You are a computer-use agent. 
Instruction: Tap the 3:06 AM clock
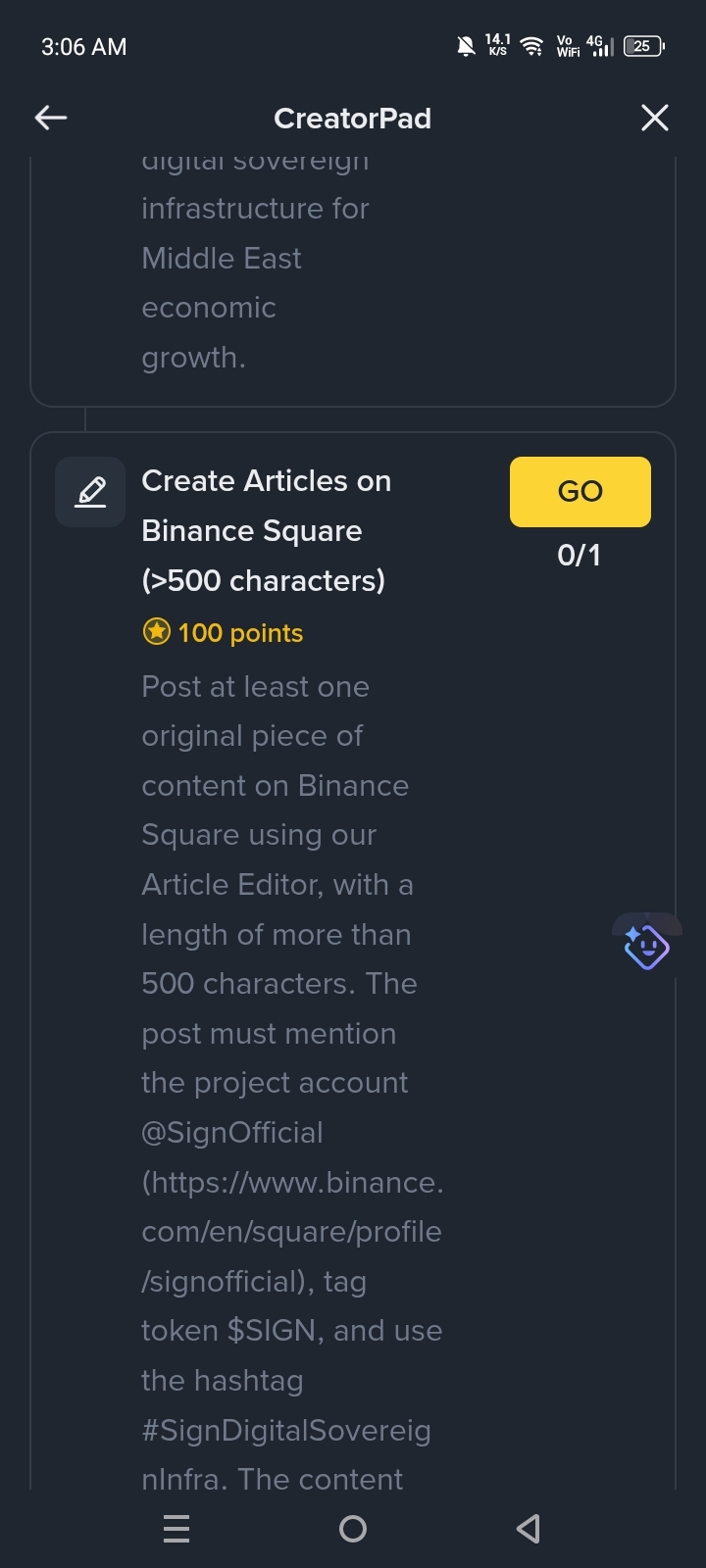point(84,47)
